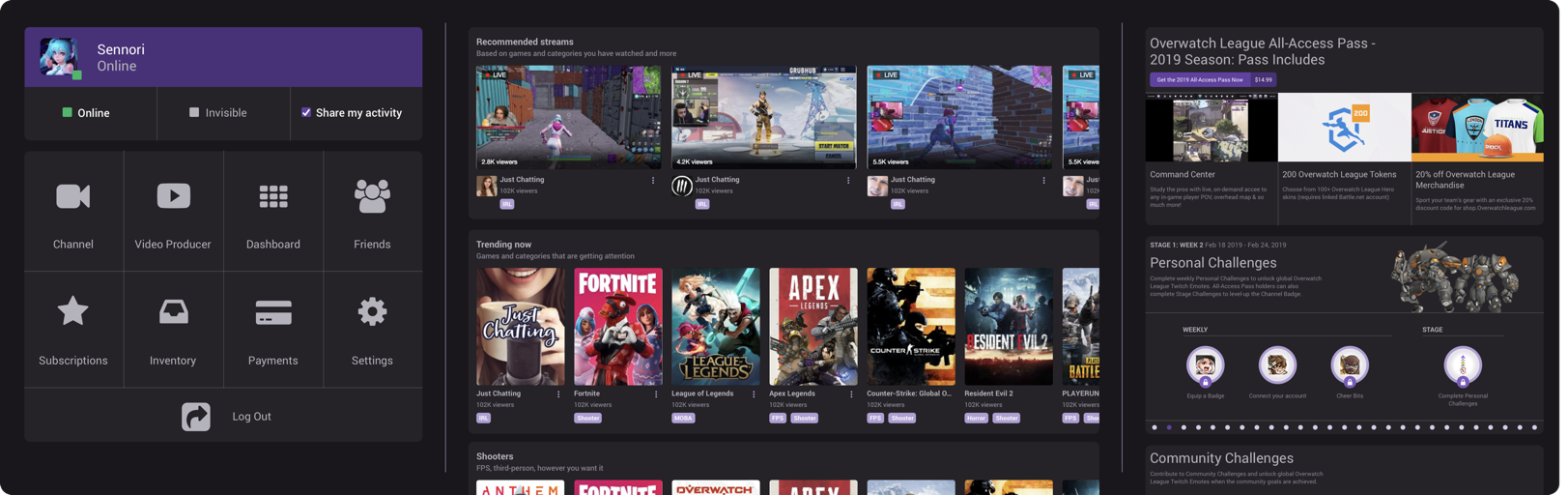
Task: Open the League of Legends game cover
Action: tap(716, 327)
